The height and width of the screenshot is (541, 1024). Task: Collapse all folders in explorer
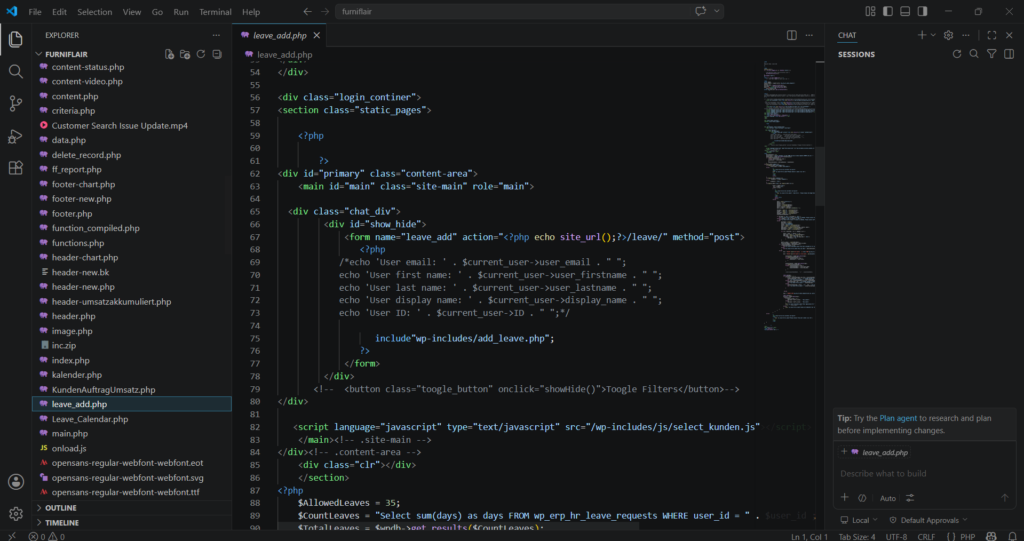pyautogui.click(x=217, y=54)
